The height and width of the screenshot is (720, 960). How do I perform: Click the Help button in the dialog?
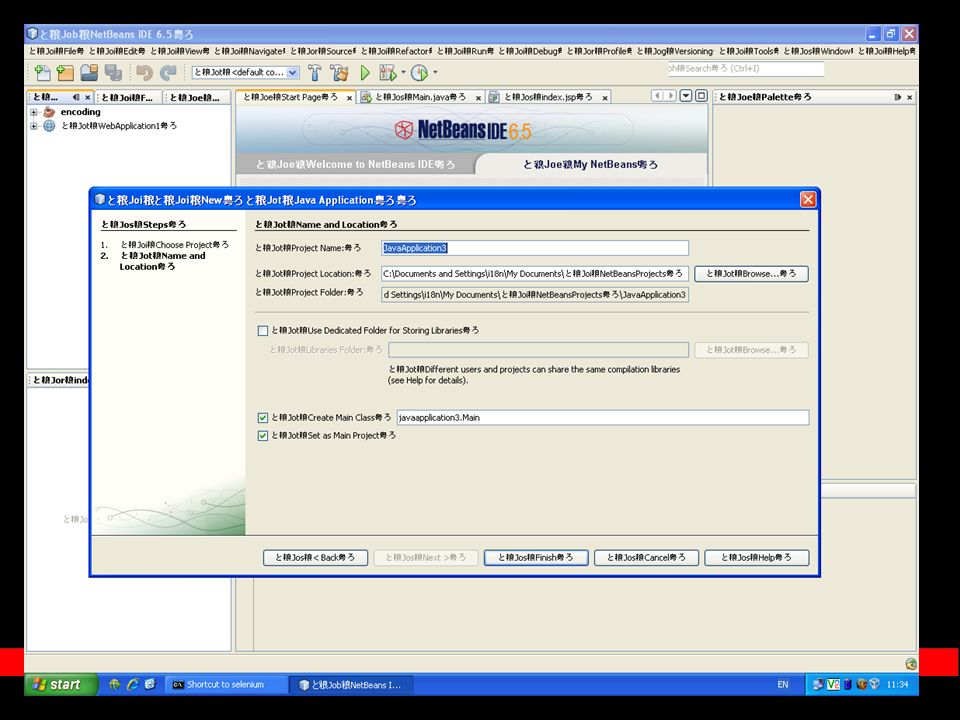pyautogui.click(x=756, y=558)
